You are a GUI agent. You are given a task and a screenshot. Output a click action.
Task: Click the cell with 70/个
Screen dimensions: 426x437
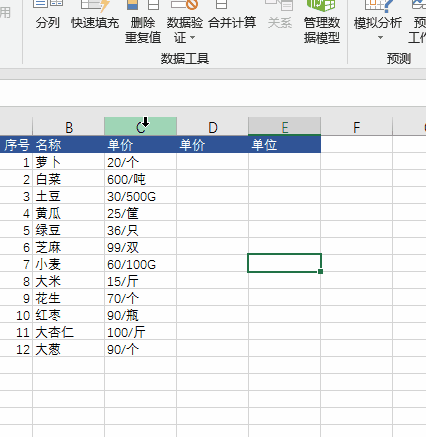coord(140,298)
